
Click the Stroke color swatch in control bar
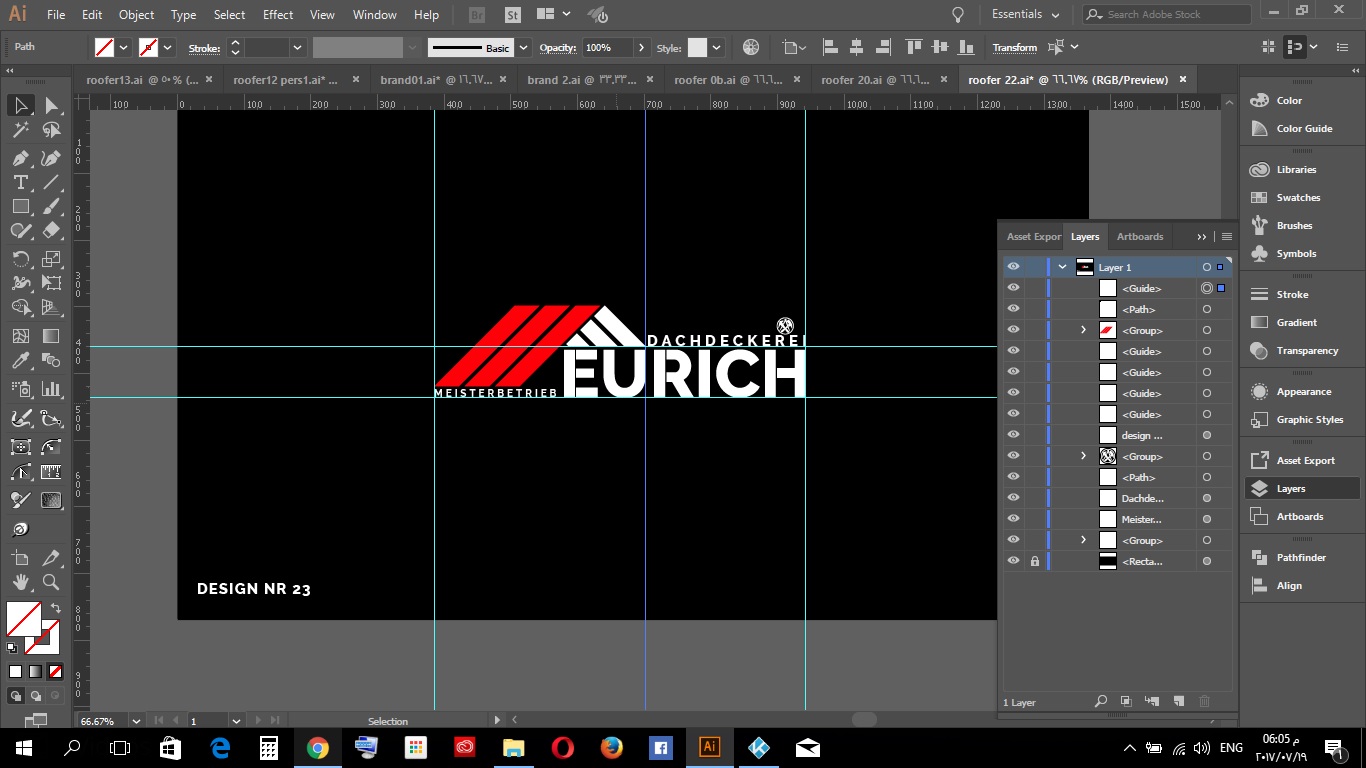[148, 47]
